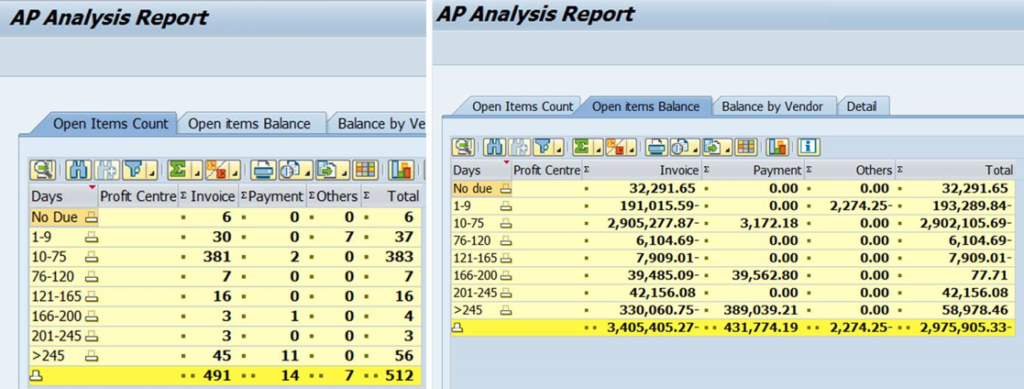Click Choose Layout grid in Open items Balance toolbar

(746, 147)
